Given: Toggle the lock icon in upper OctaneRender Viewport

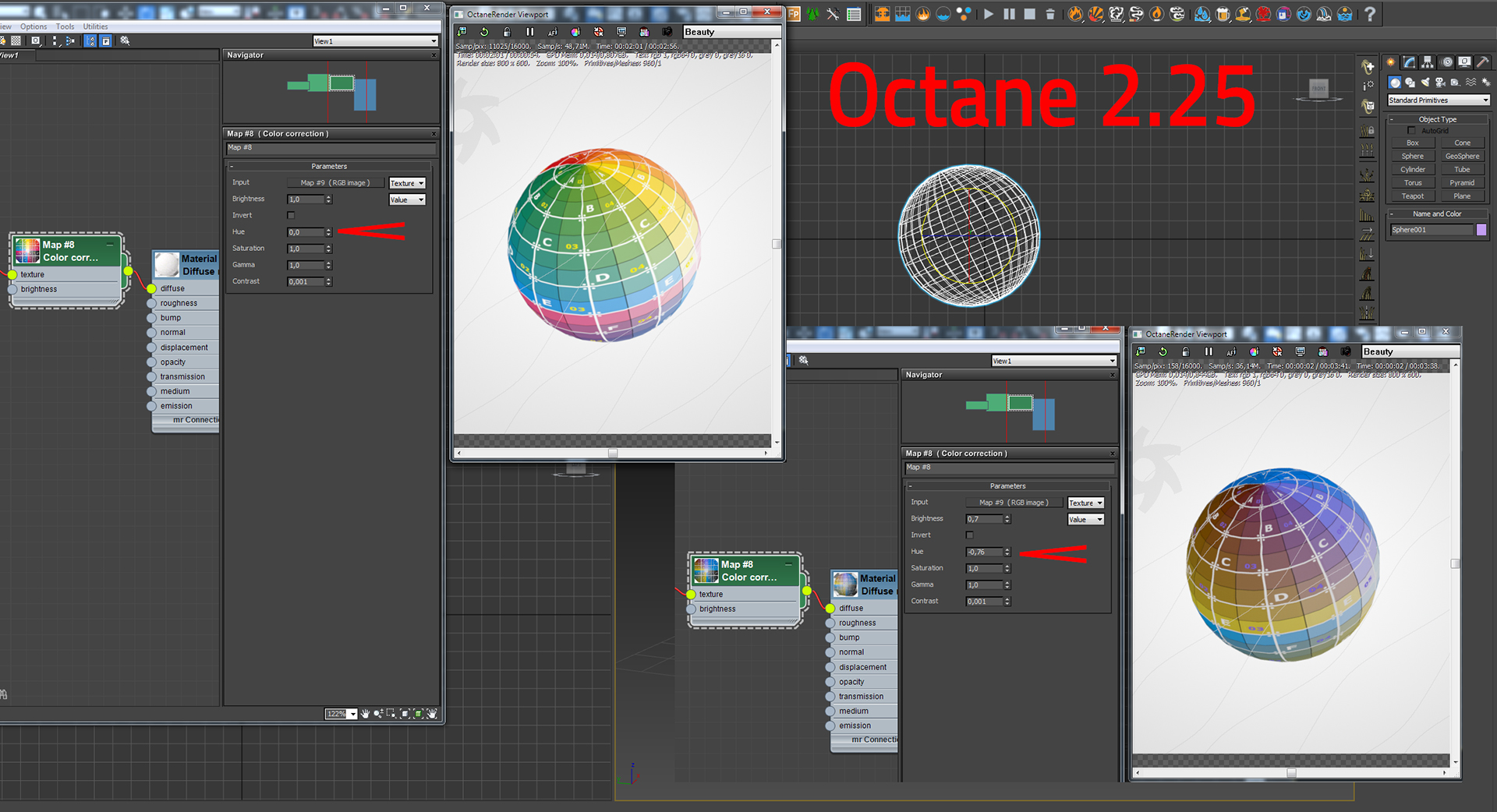Looking at the screenshot, I should (507, 32).
